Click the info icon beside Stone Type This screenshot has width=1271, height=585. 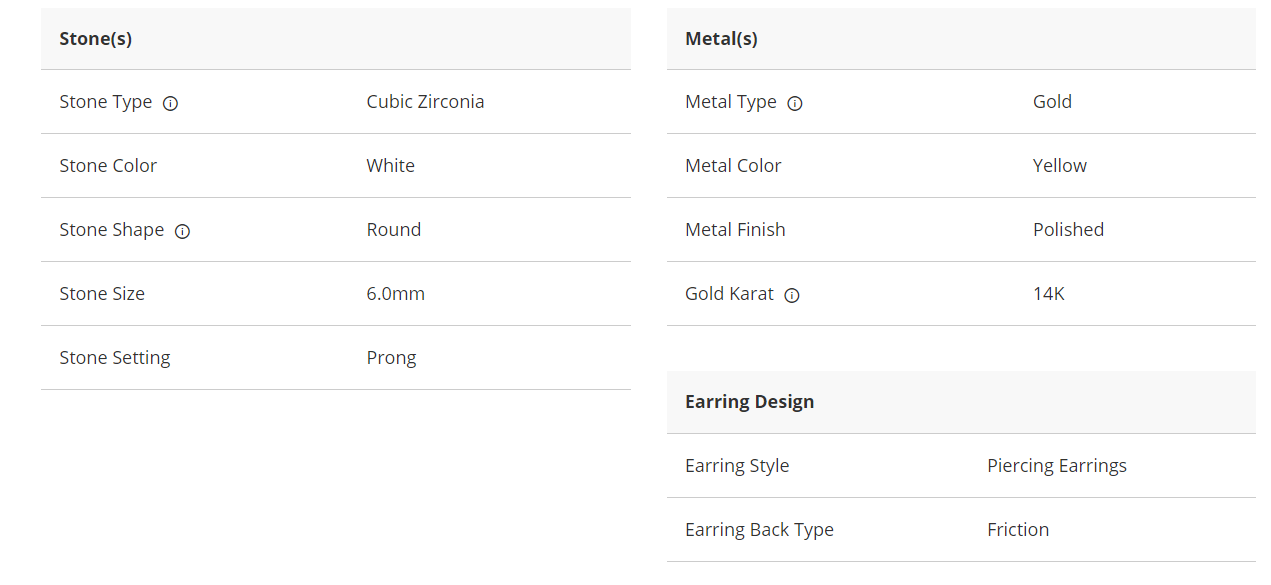pyautogui.click(x=171, y=103)
